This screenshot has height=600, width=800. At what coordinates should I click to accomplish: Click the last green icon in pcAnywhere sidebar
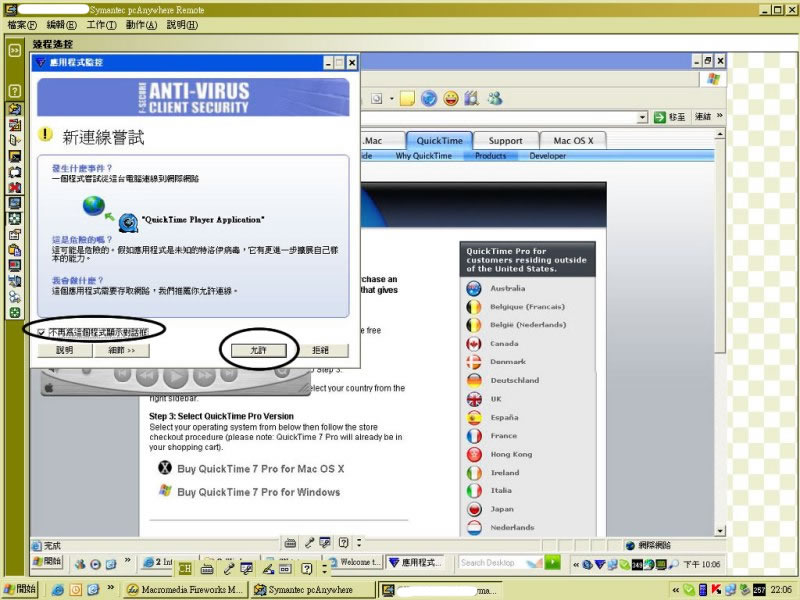pos(14,312)
